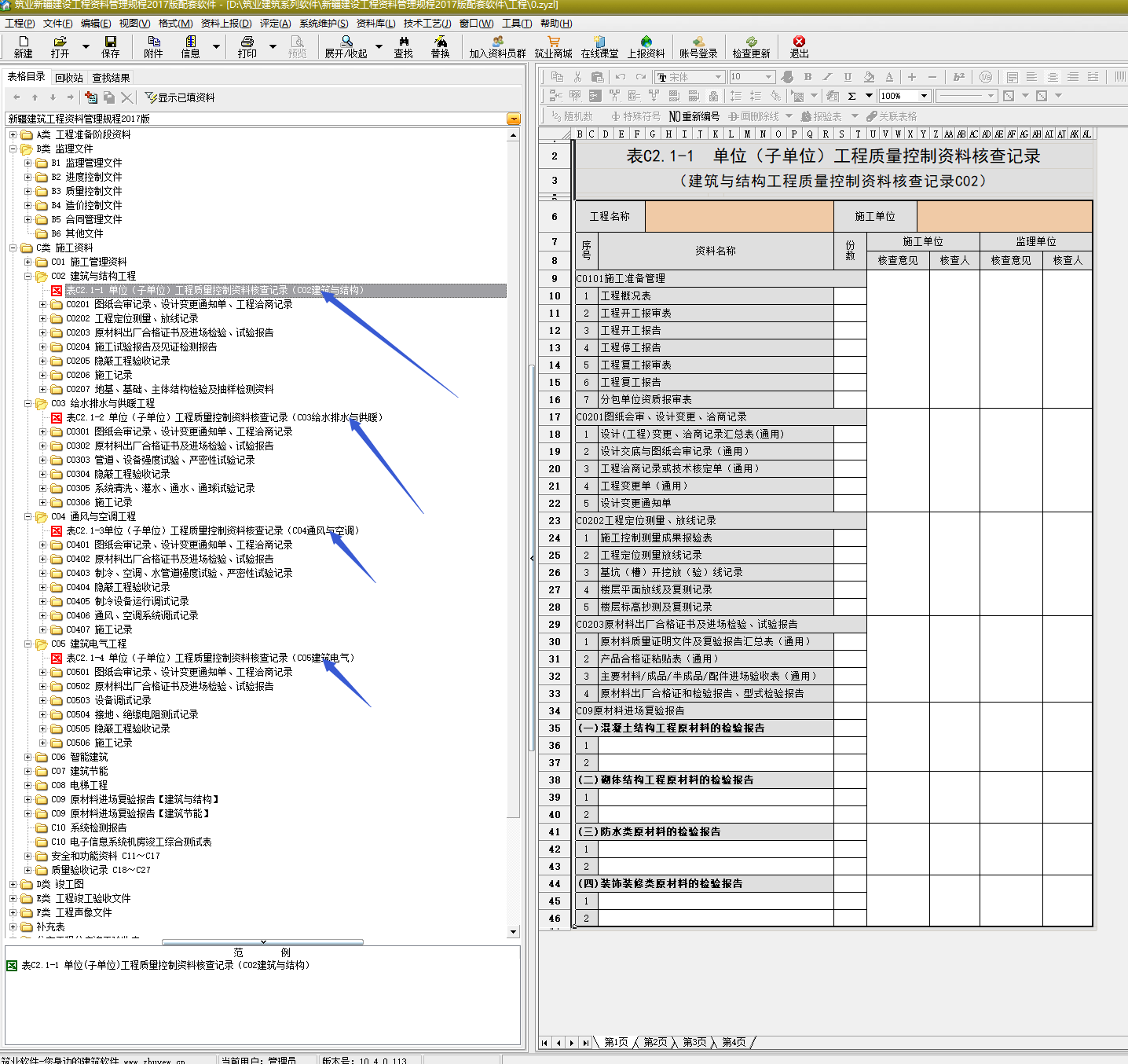Click the 替换 replace icon

pyautogui.click(x=440, y=46)
